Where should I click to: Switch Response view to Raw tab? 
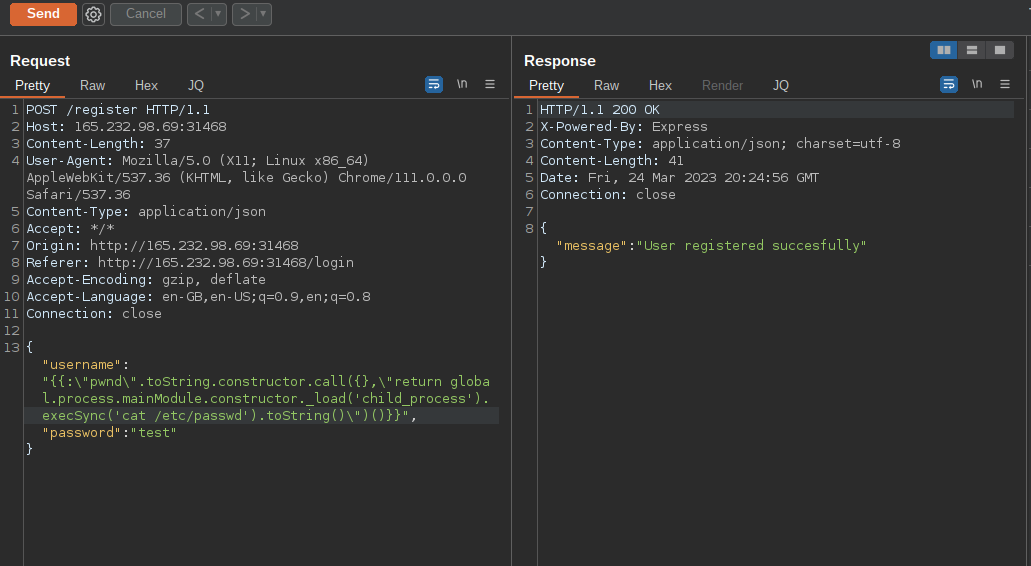click(606, 85)
